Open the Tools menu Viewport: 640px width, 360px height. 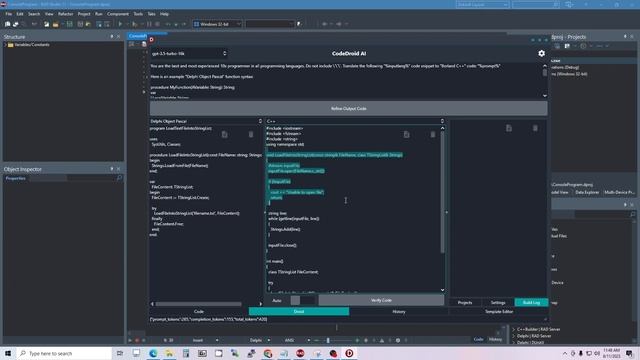click(x=138, y=14)
